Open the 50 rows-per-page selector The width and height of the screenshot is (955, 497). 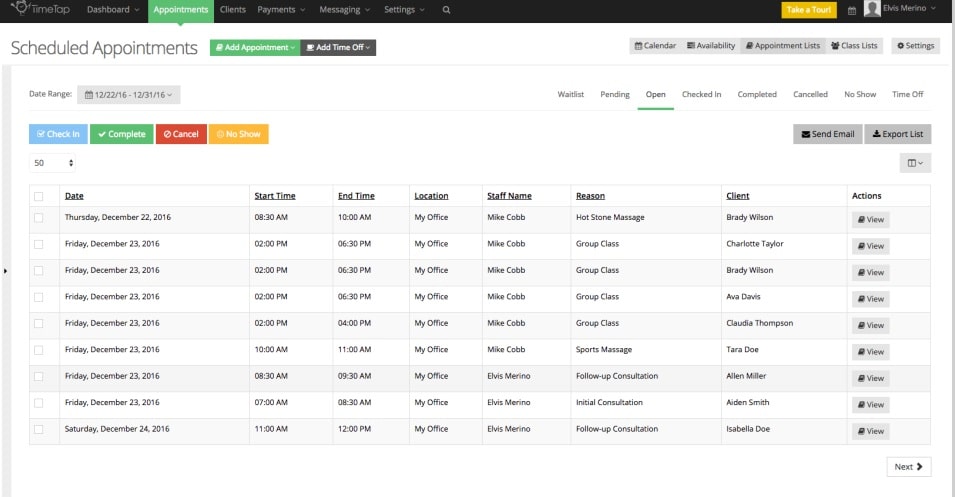(52, 163)
